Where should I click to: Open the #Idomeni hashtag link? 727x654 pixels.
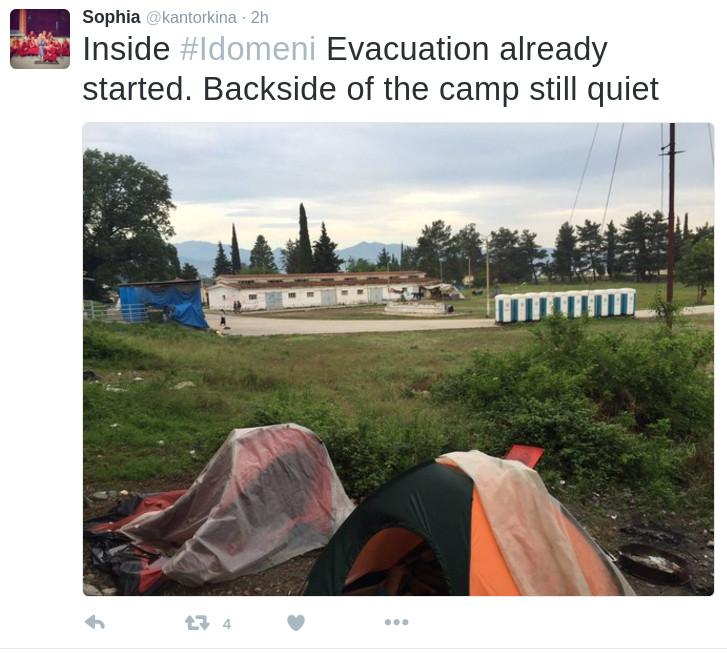[248, 49]
